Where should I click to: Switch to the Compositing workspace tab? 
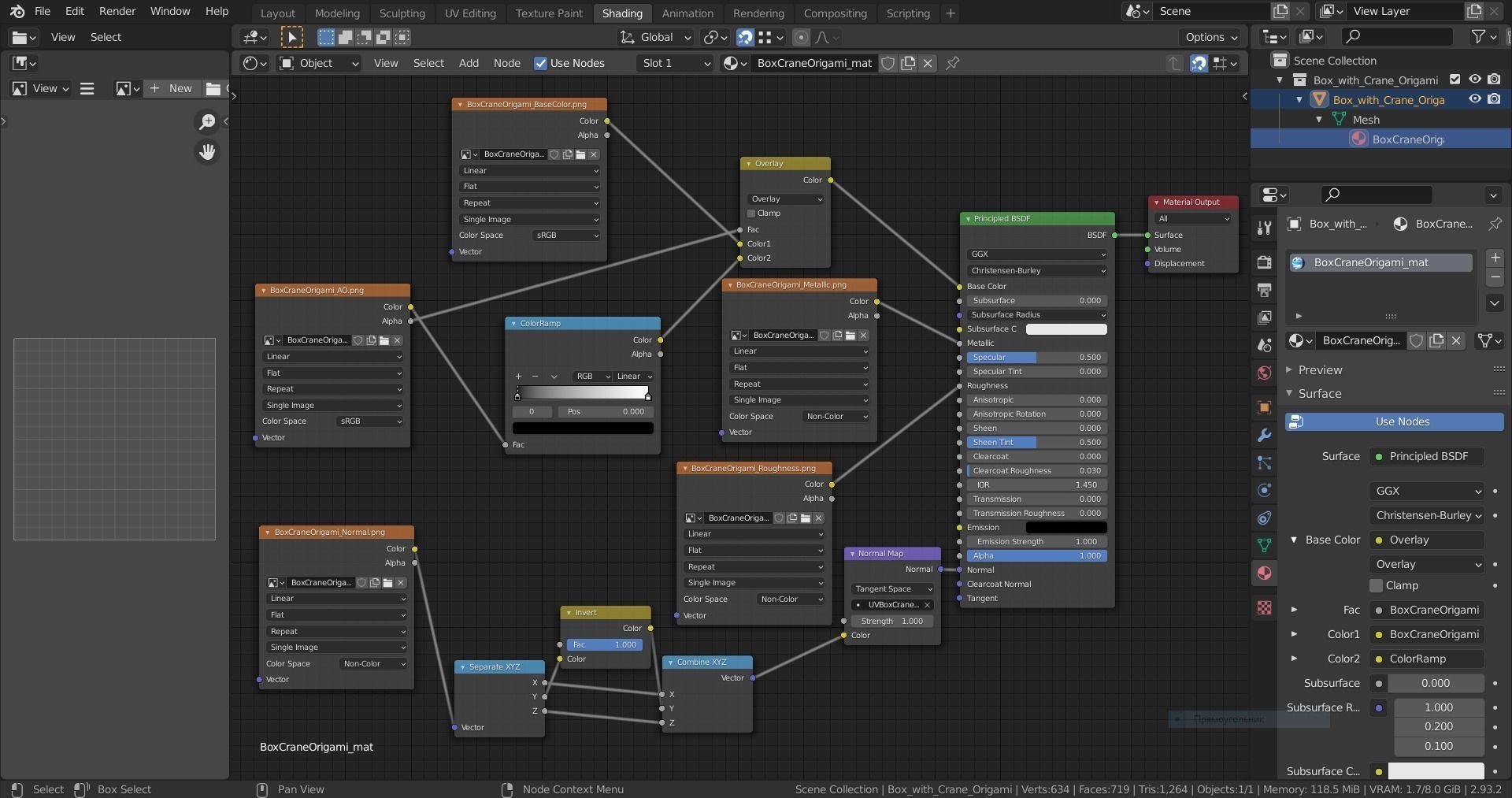835,13
